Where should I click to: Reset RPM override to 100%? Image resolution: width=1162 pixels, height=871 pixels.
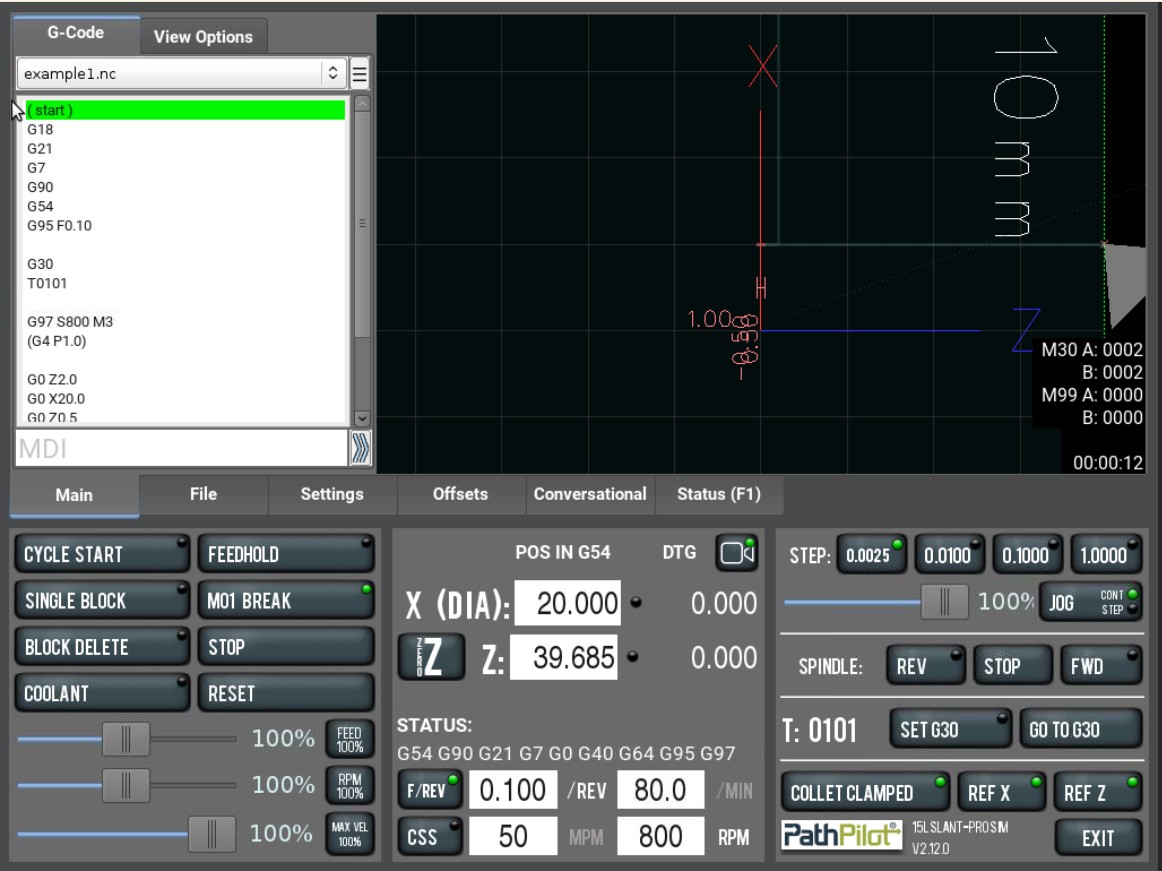pos(349,786)
